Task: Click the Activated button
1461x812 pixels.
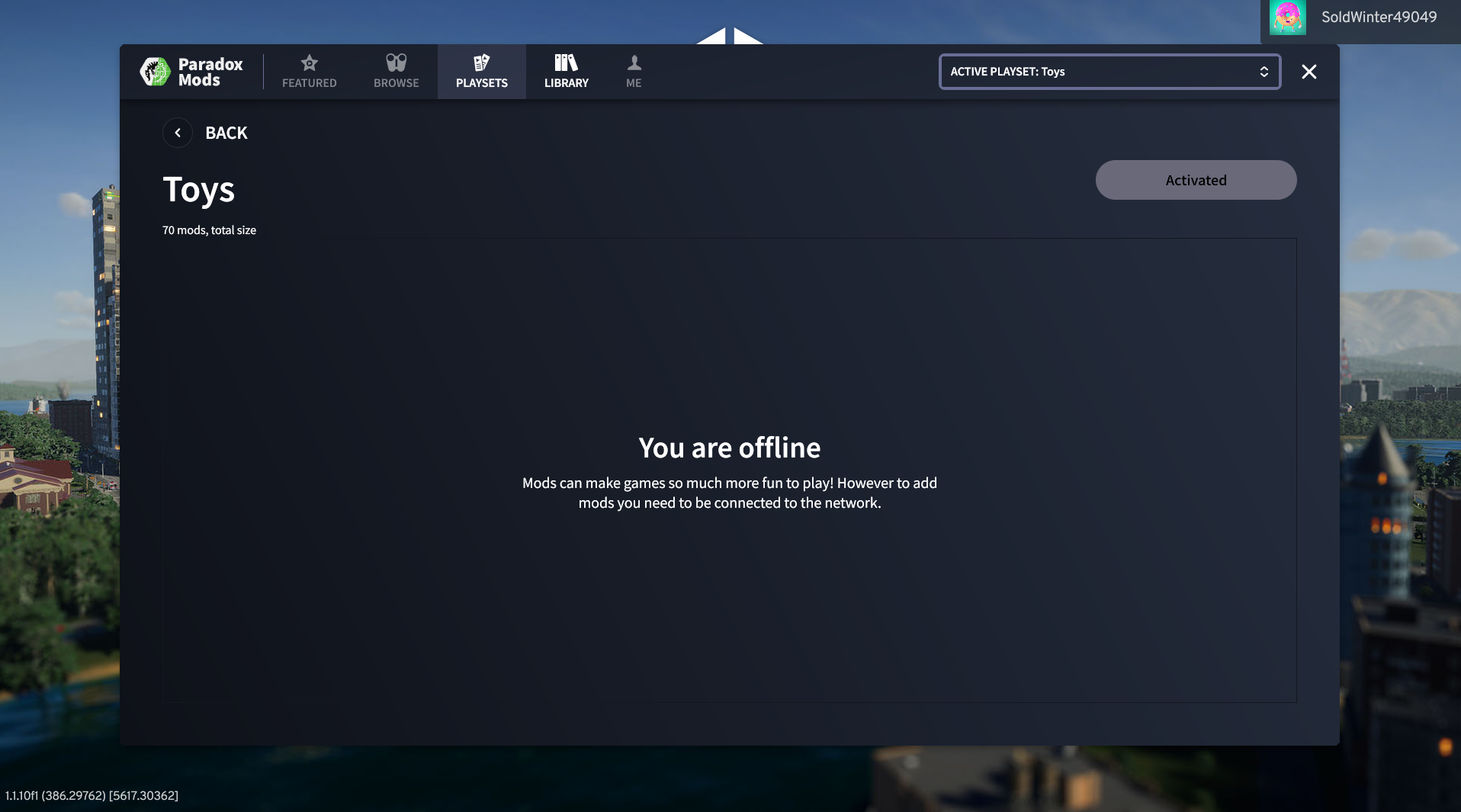Action: pos(1196,180)
